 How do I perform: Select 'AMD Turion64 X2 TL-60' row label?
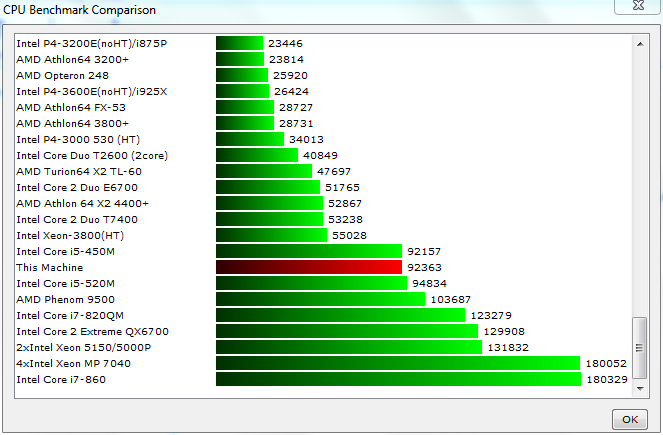point(79,172)
